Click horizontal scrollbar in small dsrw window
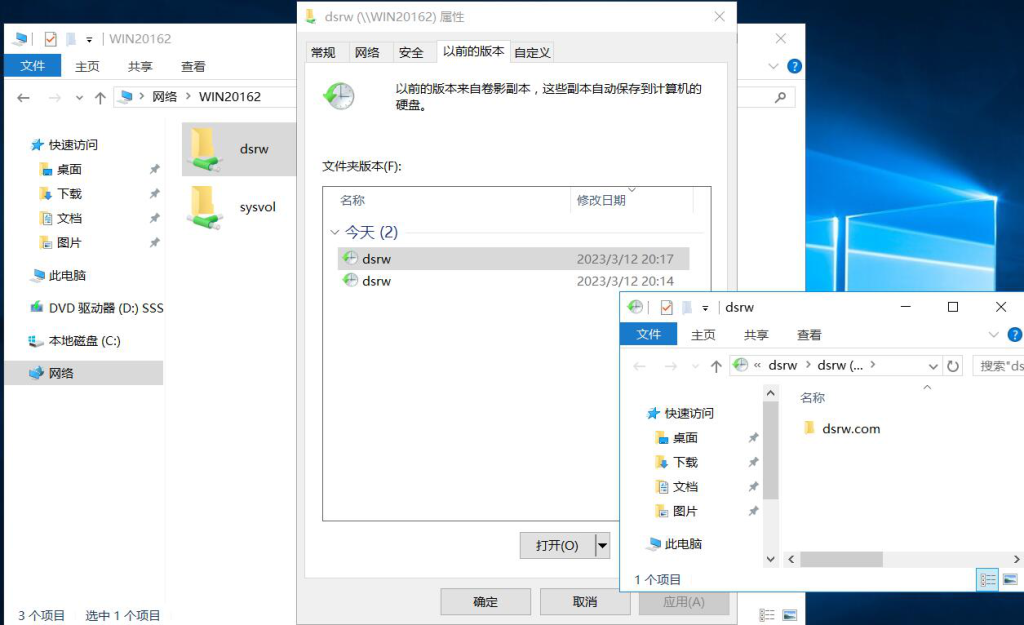Screen dimensions: 1024x625 tap(841, 559)
